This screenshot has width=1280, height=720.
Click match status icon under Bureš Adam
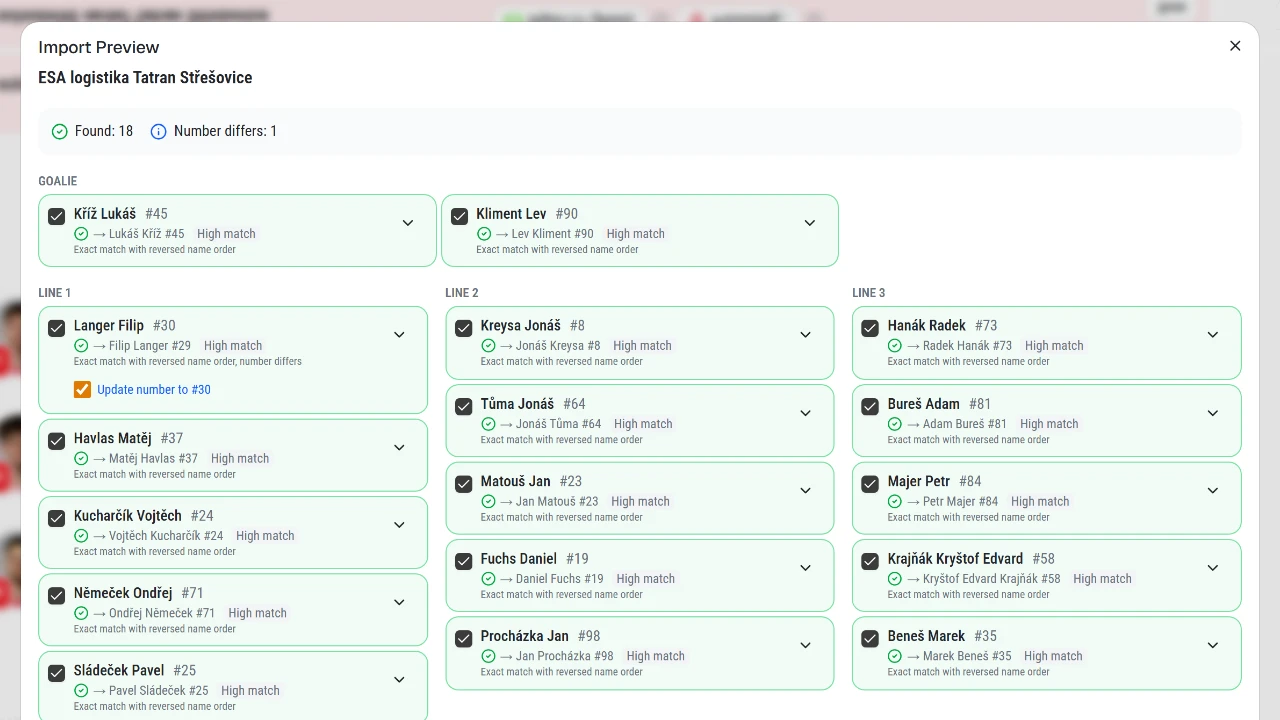895,424
